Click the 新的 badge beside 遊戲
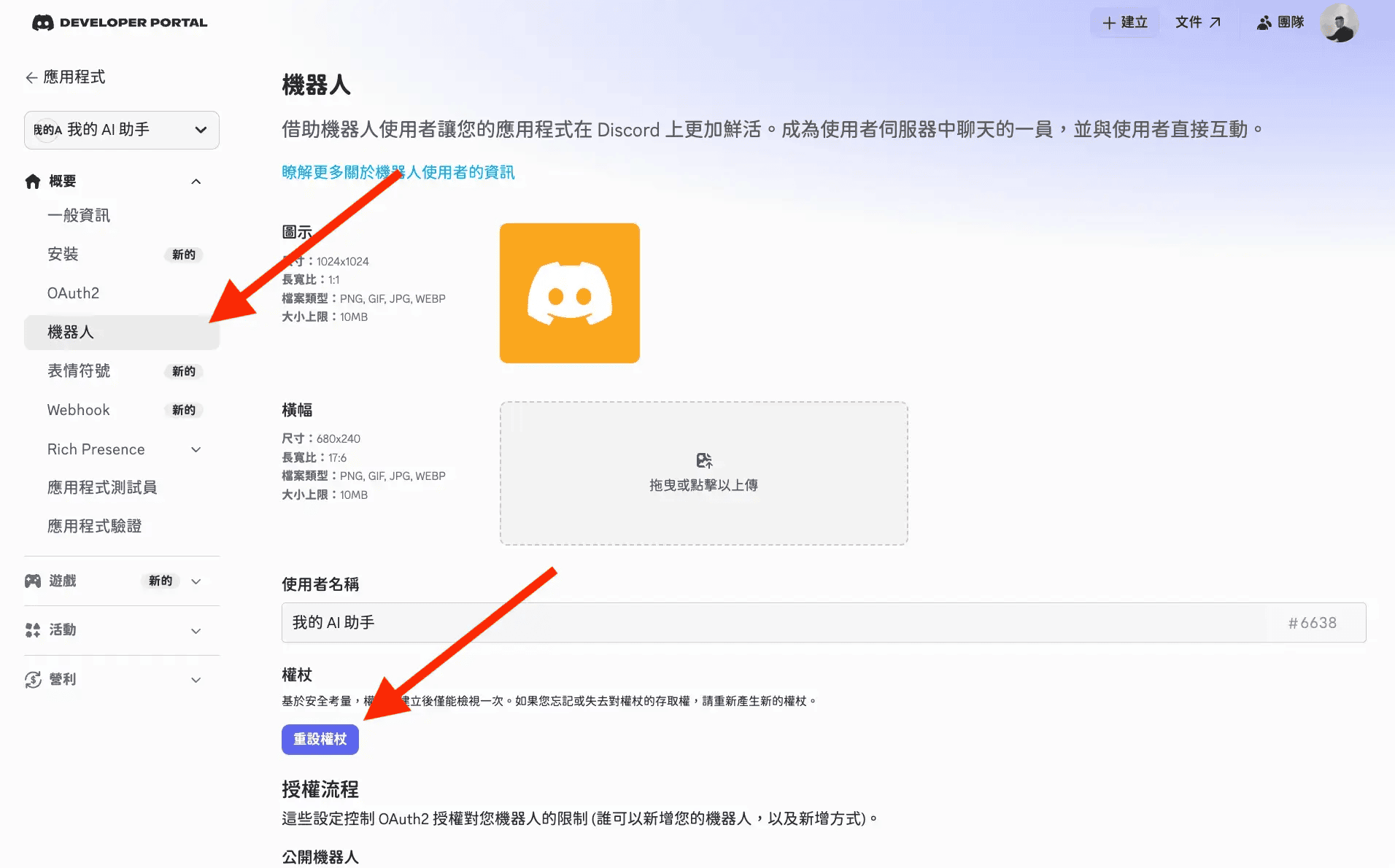Image resolution: width=1395 pixels, height=868 pixels. (161, 581)
